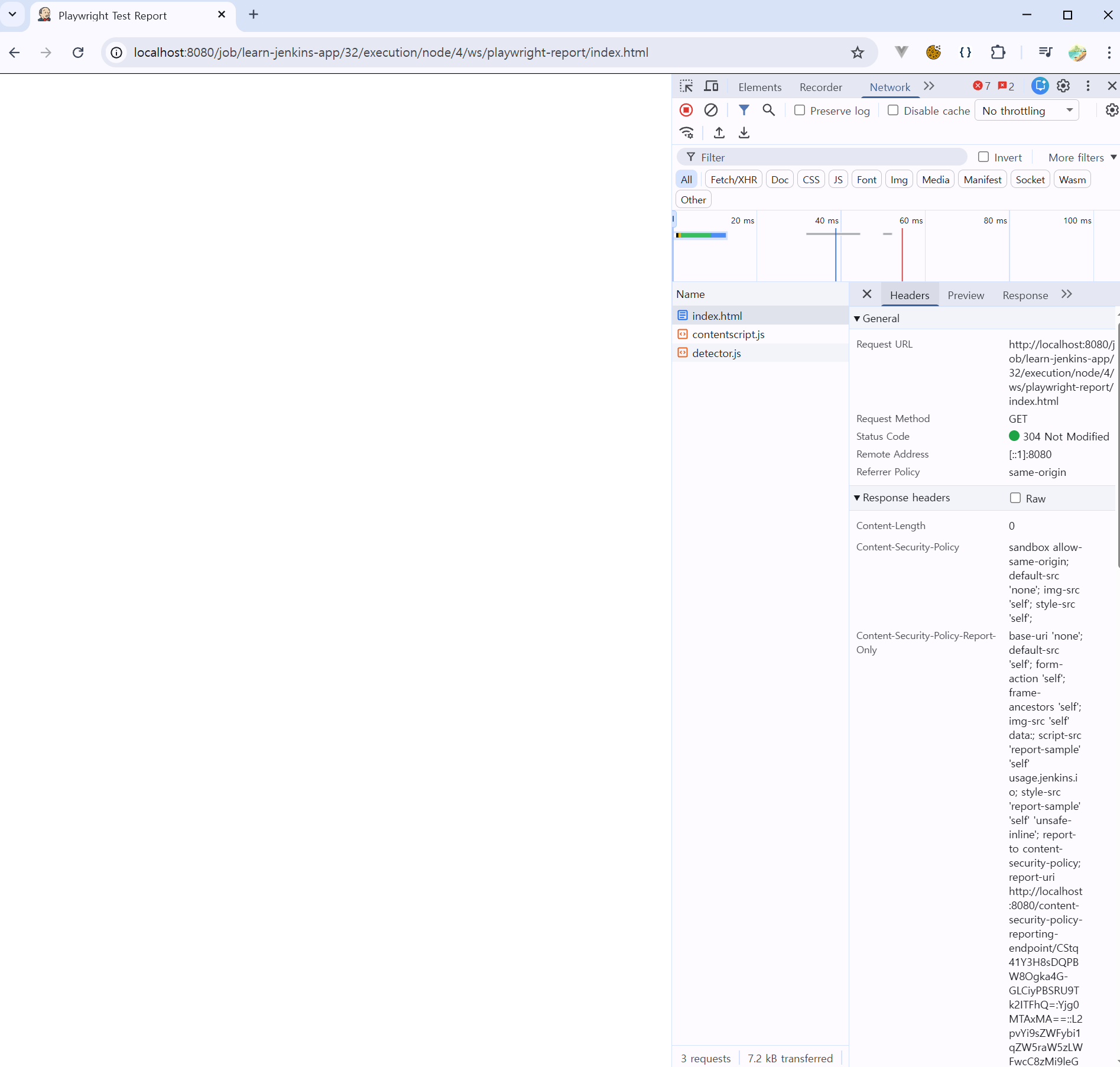
Task: Select the All filter type
Action: pos(686,180)
